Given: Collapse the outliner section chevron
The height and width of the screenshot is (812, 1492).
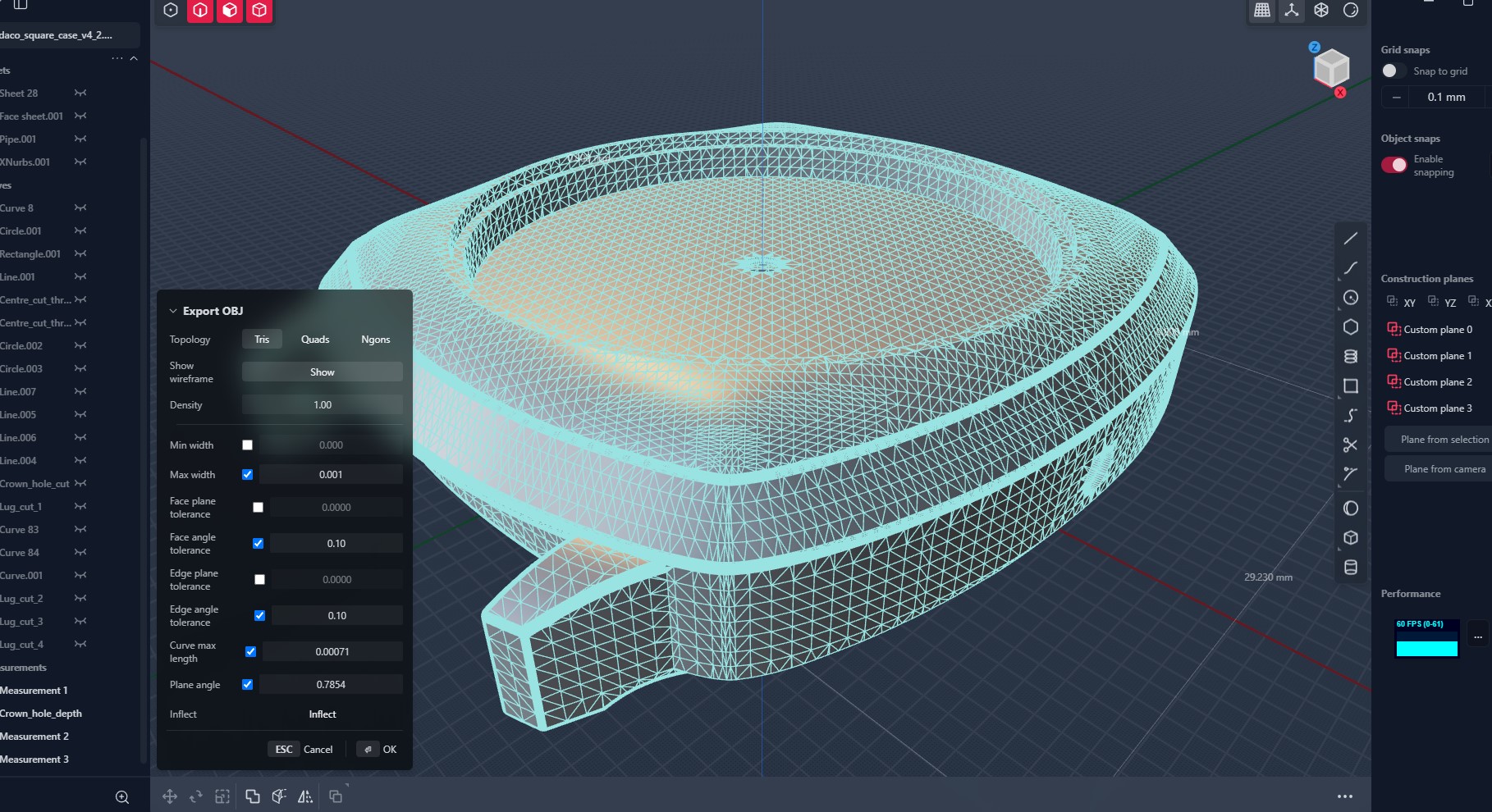Looking at the screenshot, I should (x=134, y=58).
